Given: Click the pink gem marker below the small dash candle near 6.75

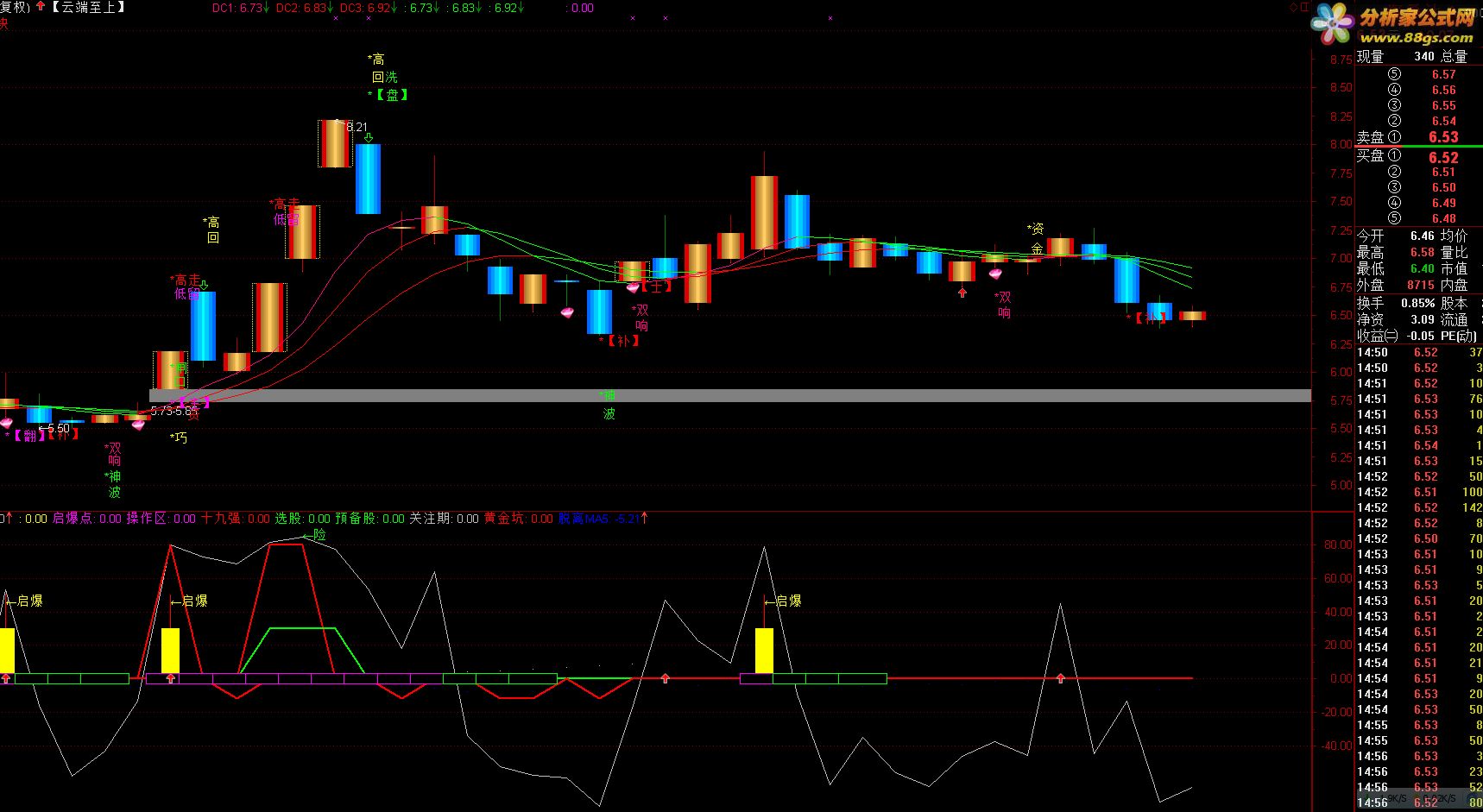Looking at the screenshot, I should click(567, 312).
